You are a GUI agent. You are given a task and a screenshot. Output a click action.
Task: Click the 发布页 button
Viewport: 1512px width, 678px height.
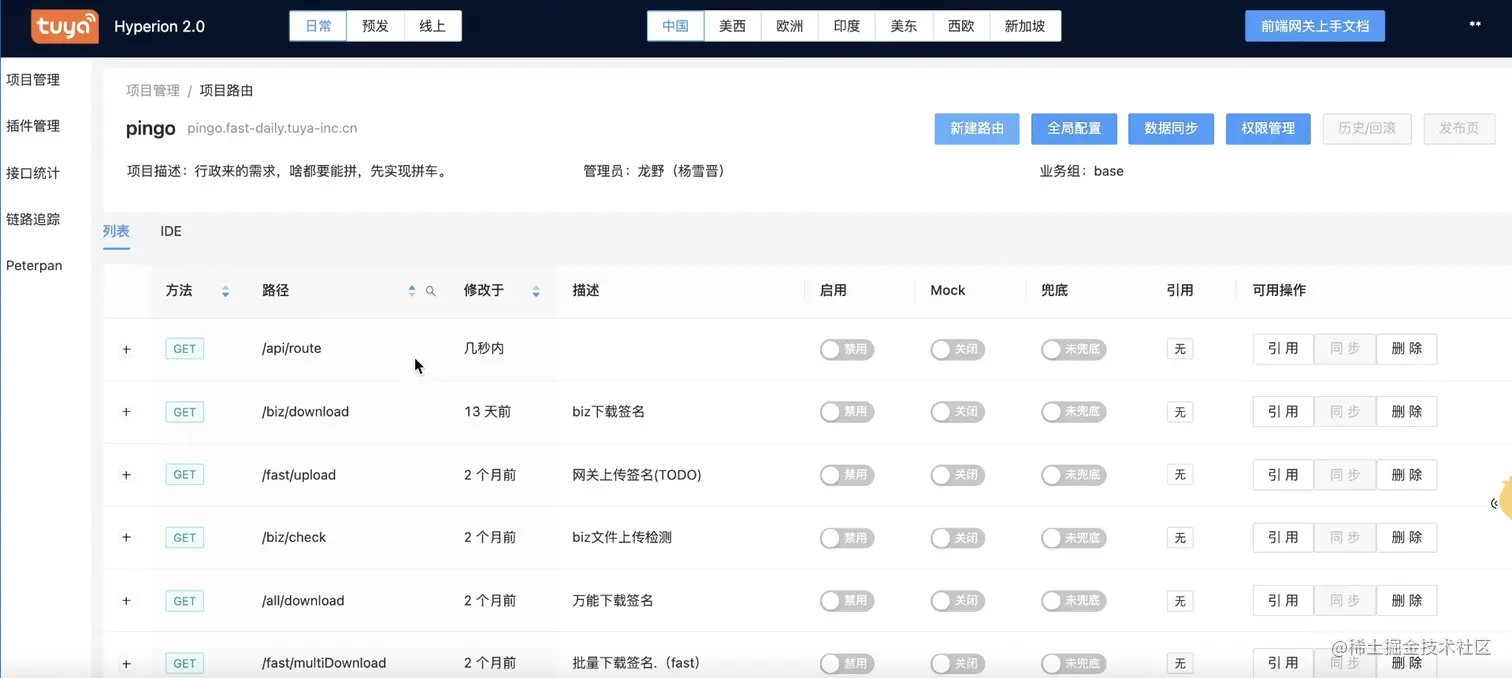[x=1459, y=128]
